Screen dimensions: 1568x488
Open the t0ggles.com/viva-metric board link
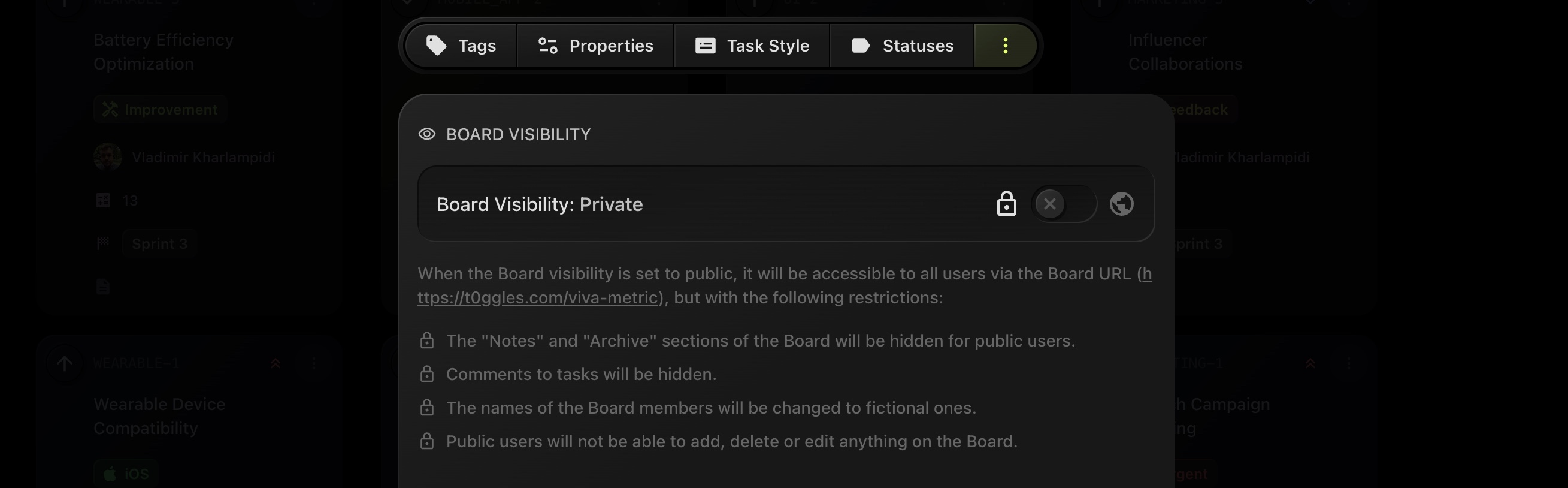(x=537, y=298)
